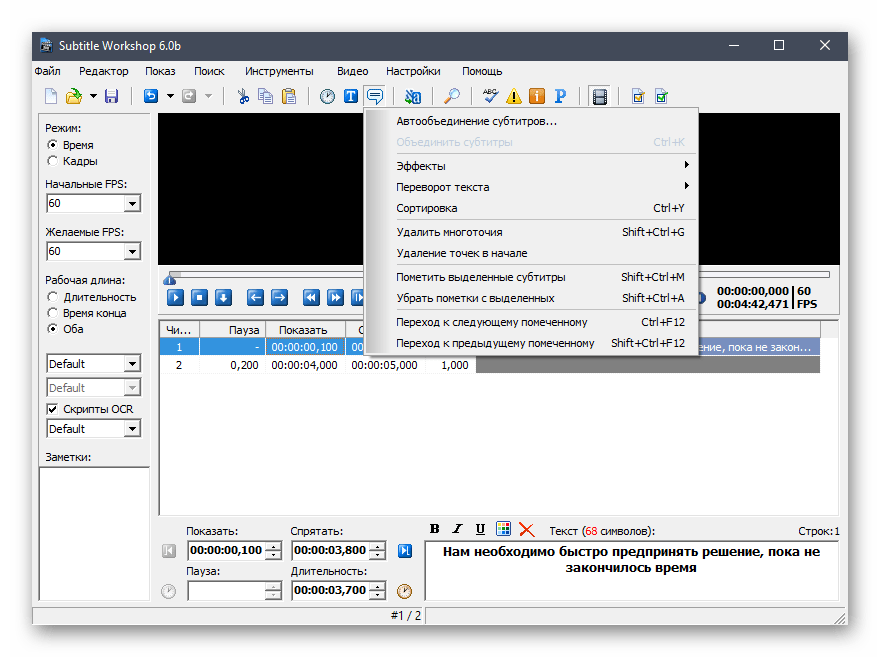
Task: Expand the Желаемые FPS dropdown
Action: pyautogui.click(x=132, y=251)
